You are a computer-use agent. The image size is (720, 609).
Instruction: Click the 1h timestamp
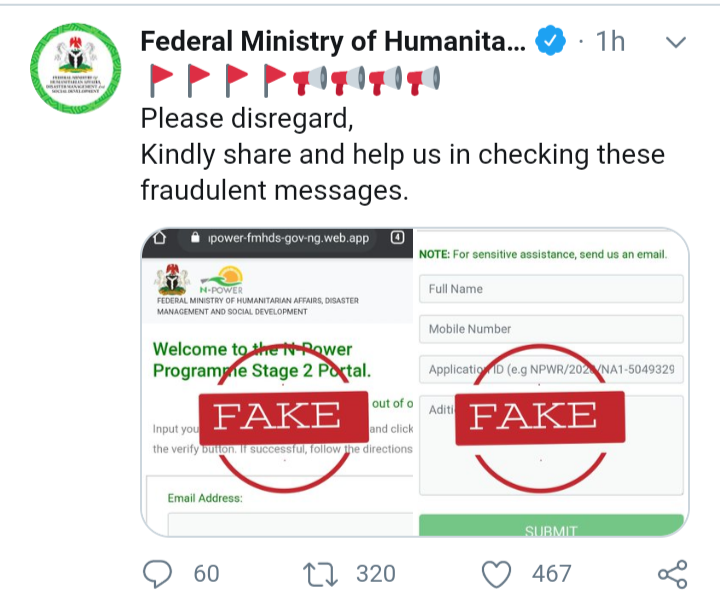point(610,42)
